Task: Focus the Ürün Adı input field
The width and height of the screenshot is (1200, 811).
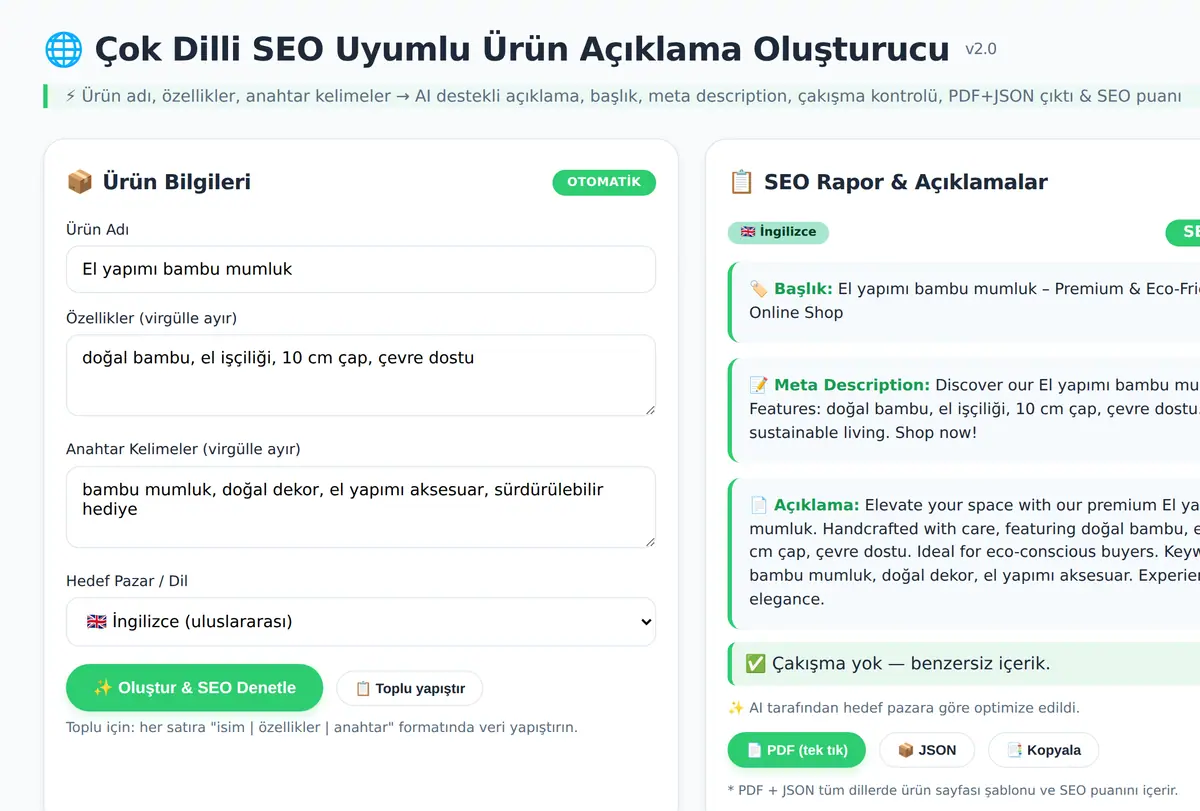Action: 361,269
